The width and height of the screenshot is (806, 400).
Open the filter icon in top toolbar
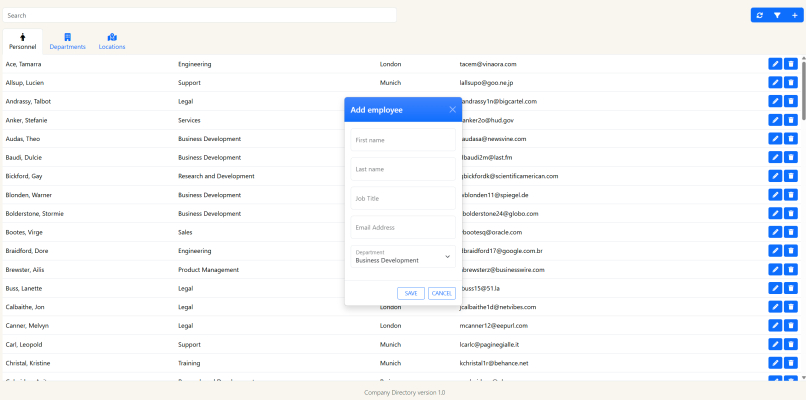point(777,15)
